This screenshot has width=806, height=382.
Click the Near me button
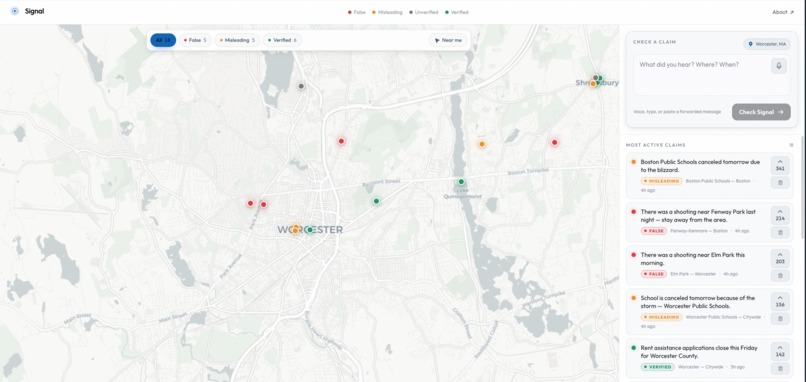pyautogui.click(x=448, y=40)
